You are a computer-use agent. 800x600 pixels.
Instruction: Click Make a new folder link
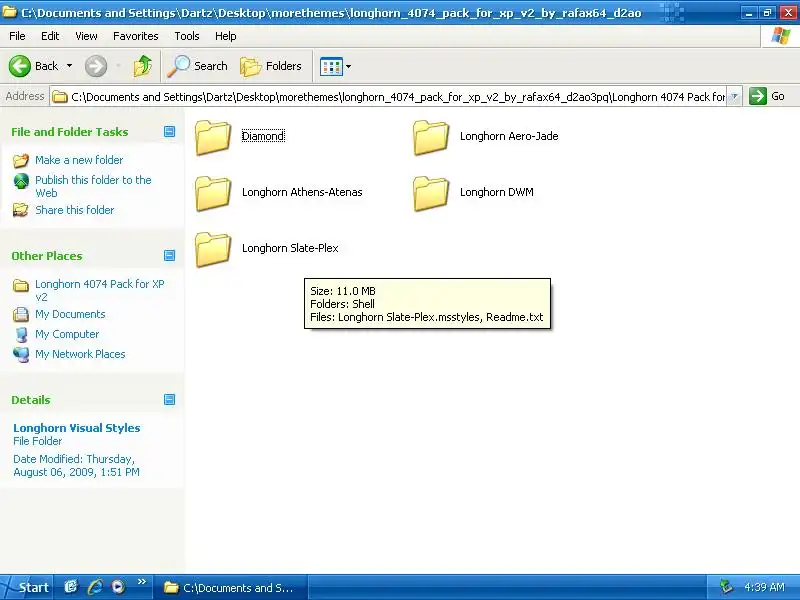point(79,160)
